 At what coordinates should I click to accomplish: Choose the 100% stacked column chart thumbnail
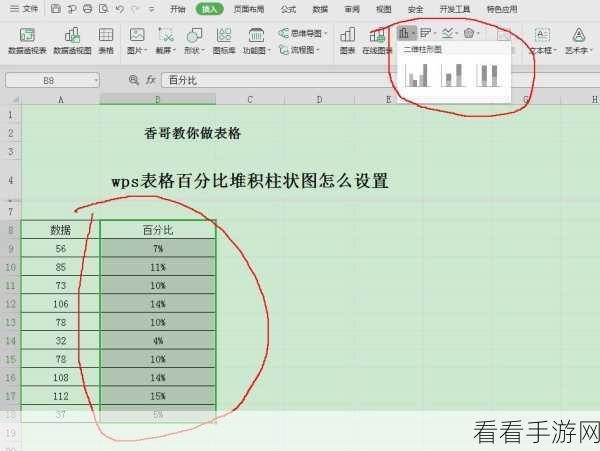click(x=489, y=75)
